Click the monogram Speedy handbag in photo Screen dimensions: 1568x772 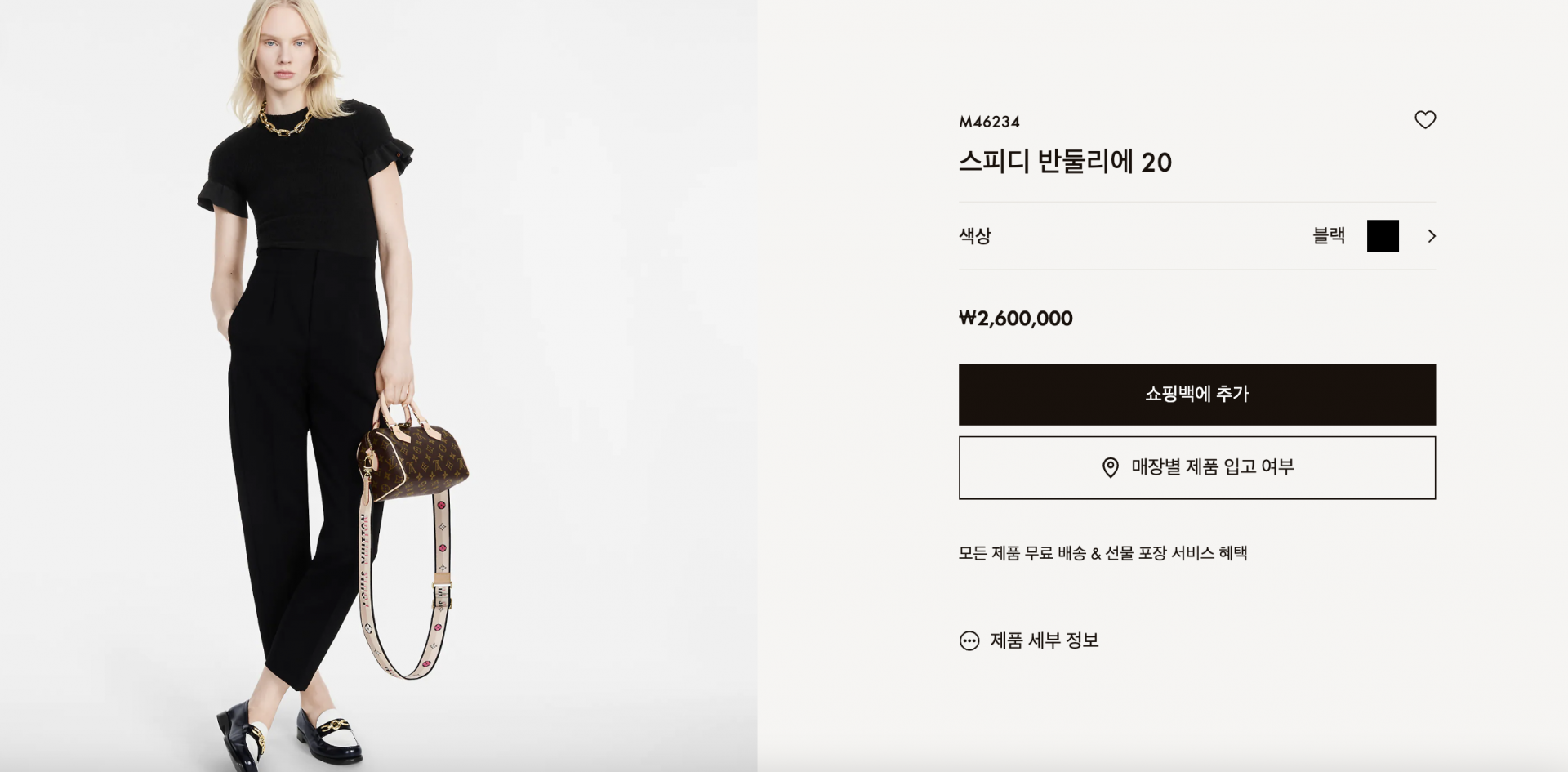click(x=412, y=450)
